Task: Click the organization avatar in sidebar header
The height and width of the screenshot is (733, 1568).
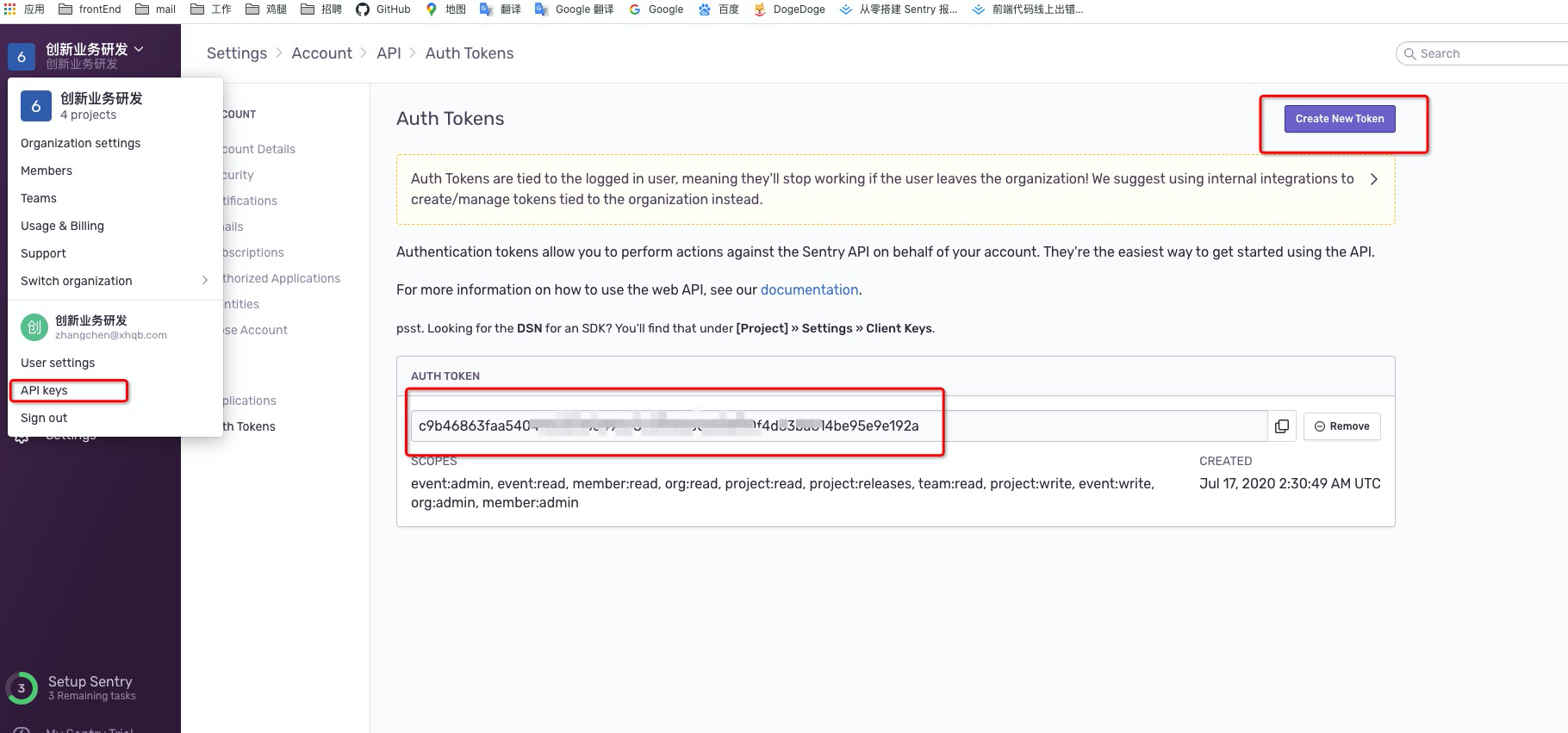Action: pyautogui.click(x=22, y=57)
